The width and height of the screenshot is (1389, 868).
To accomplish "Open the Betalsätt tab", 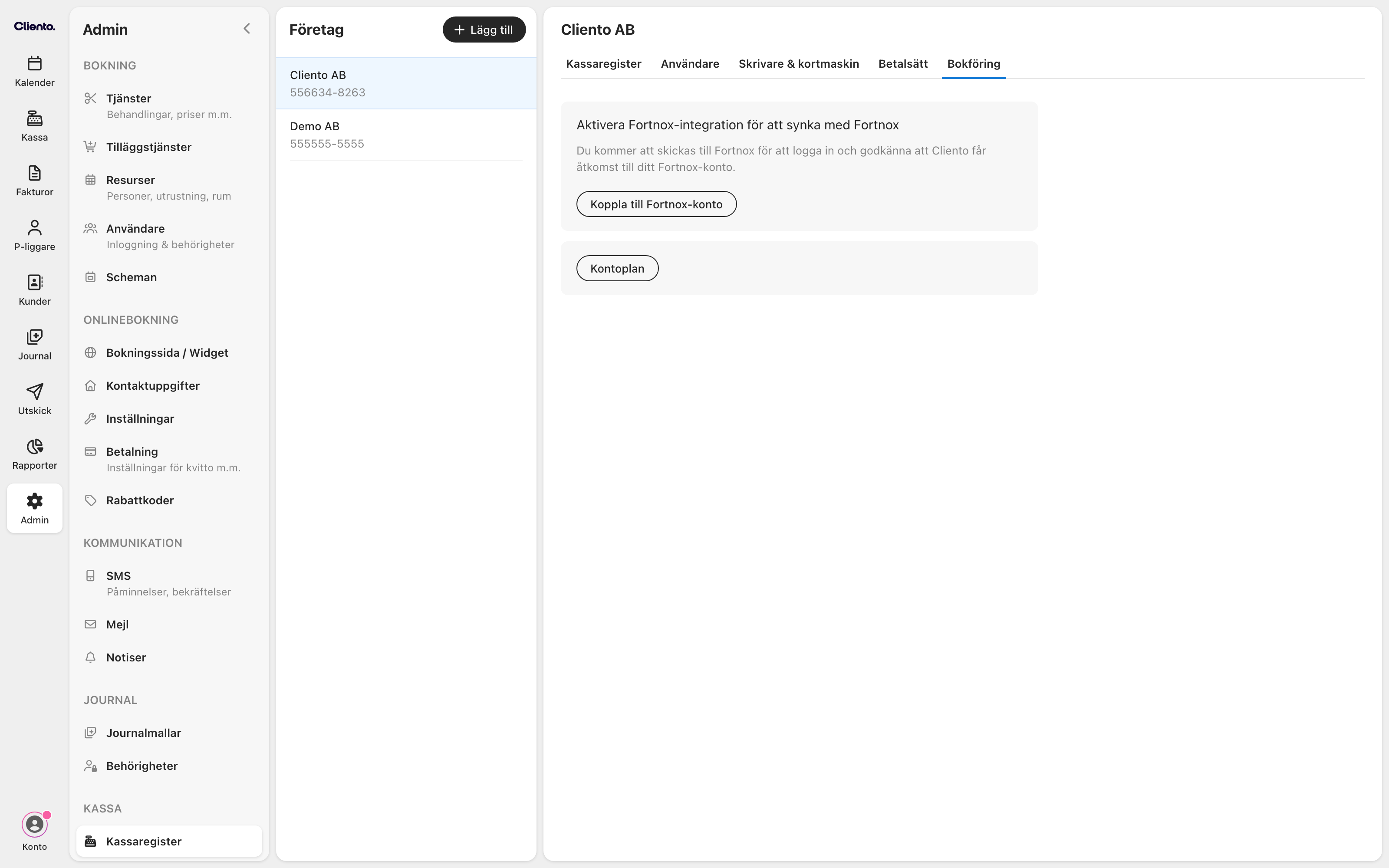I will (x=903, y=64).
